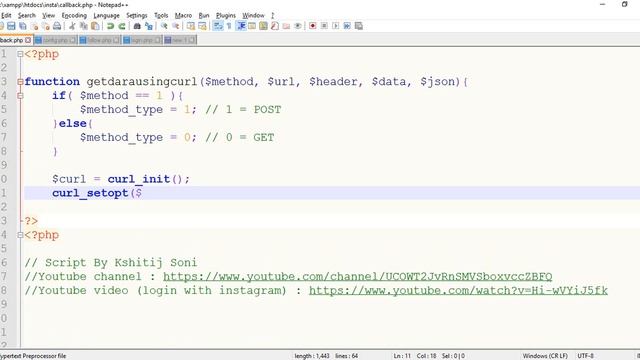Switch to the new 1 tab
640x360 pixels.
pos(180,40)
